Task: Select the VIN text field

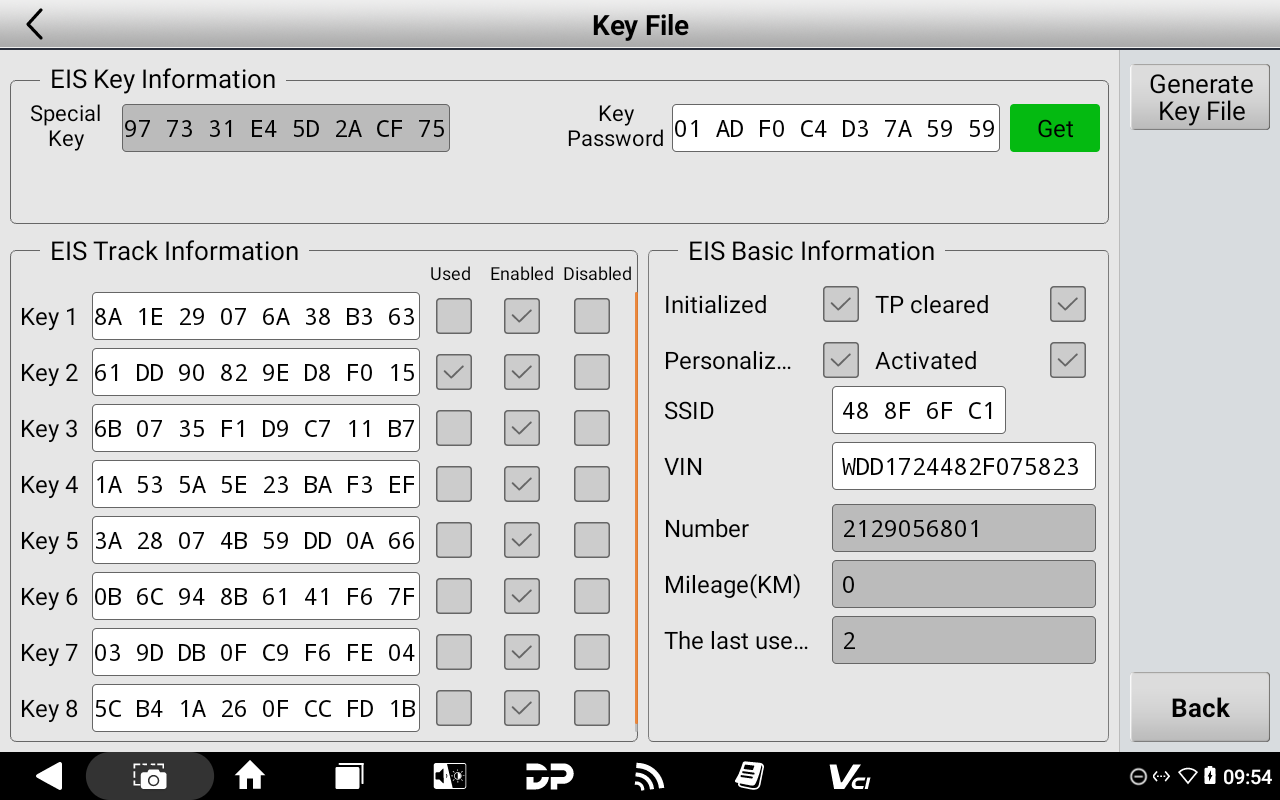Action: 963,466
